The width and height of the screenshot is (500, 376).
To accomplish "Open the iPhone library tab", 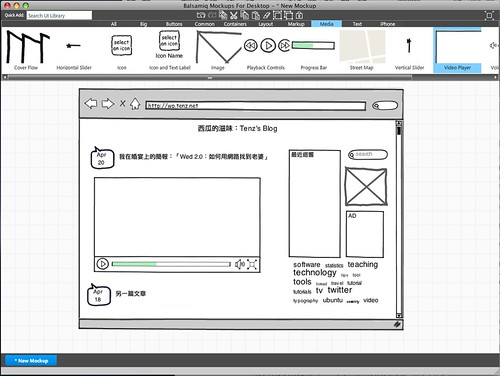I will pyautogui.click(x=387, y=24).
